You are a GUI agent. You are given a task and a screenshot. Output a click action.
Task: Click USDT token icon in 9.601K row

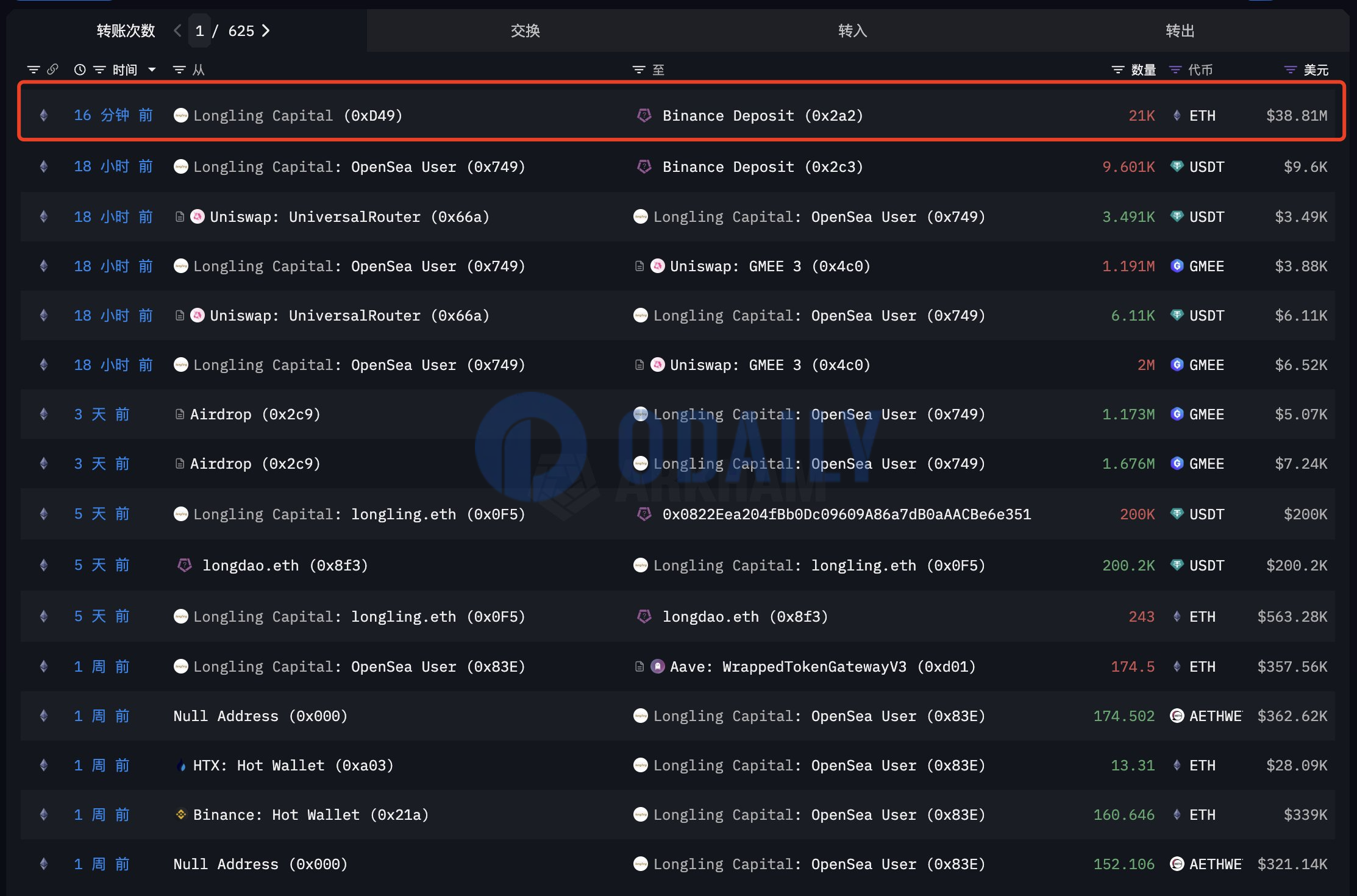[x=1177, y=166]
